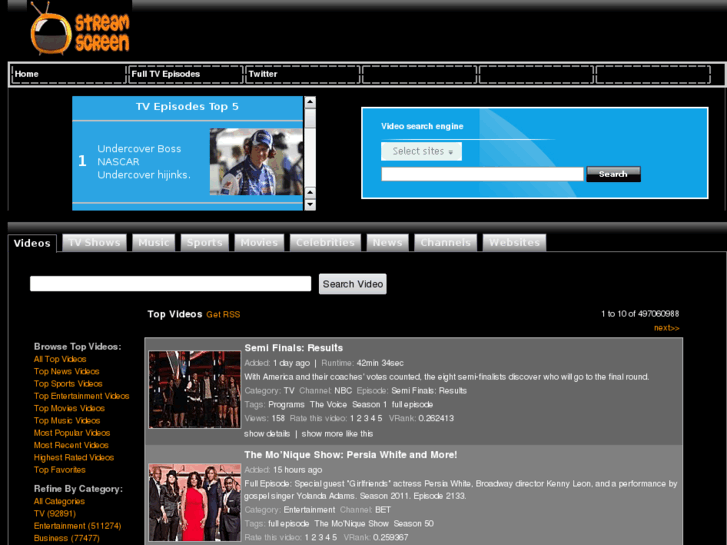
Task: Switch to the Channels tab
Action: click(x=445, y=243)
